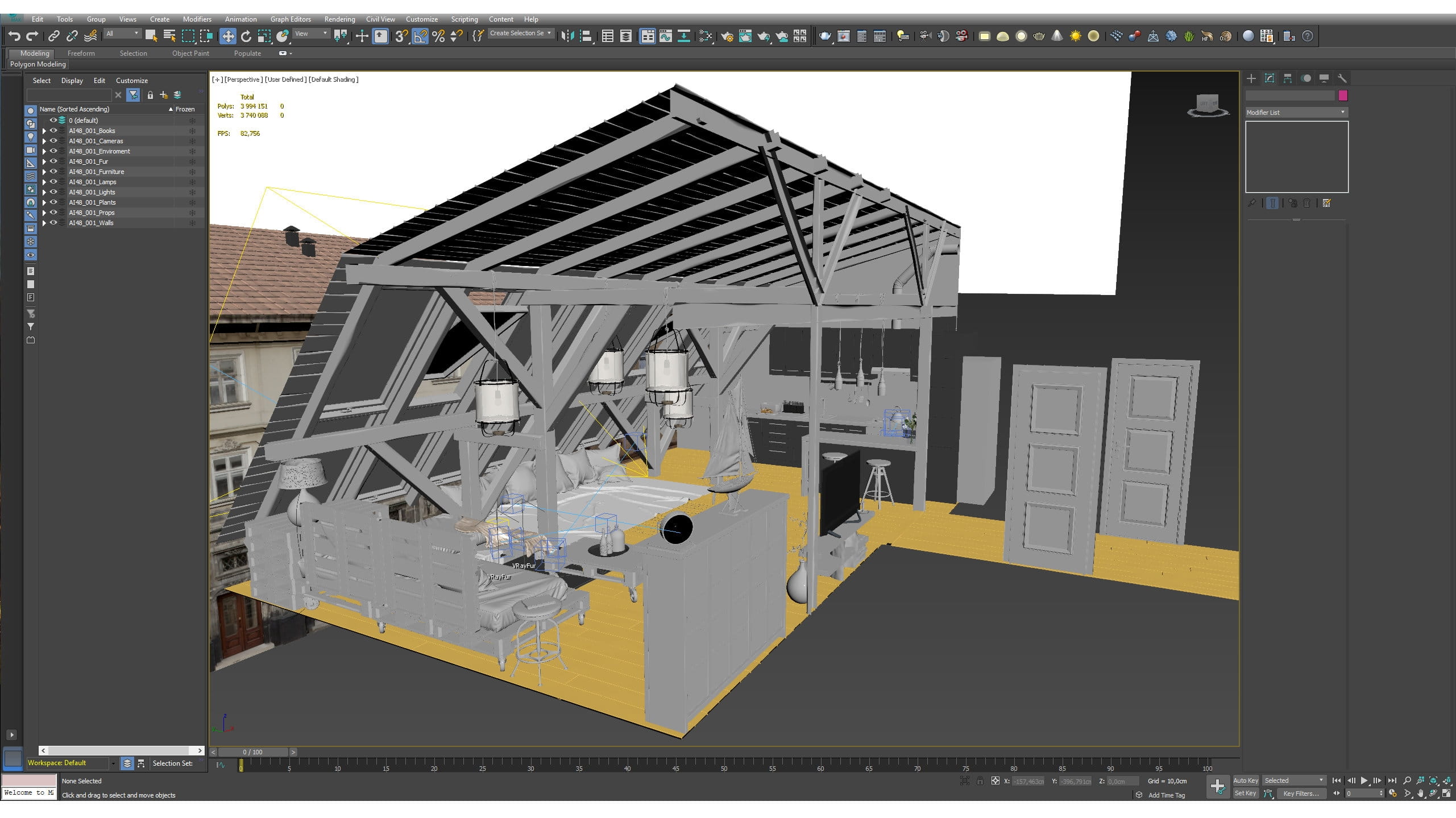The image size is (1456, 818).
Task: Click the Set Key button
Action: point(1245,794)
